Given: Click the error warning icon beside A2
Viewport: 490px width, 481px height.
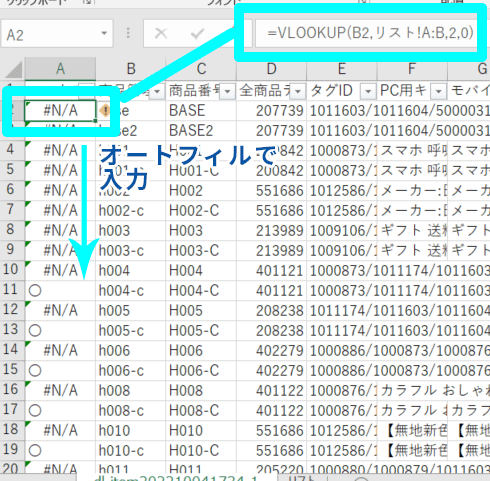Looking at the screenshot, I should point(105,110).
